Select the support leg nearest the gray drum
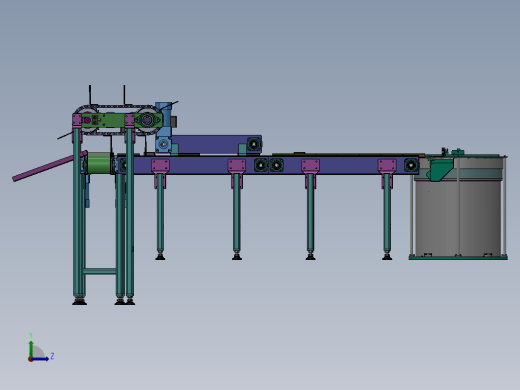Viewport: 520px width, 390px height. (x=387, y=213)
